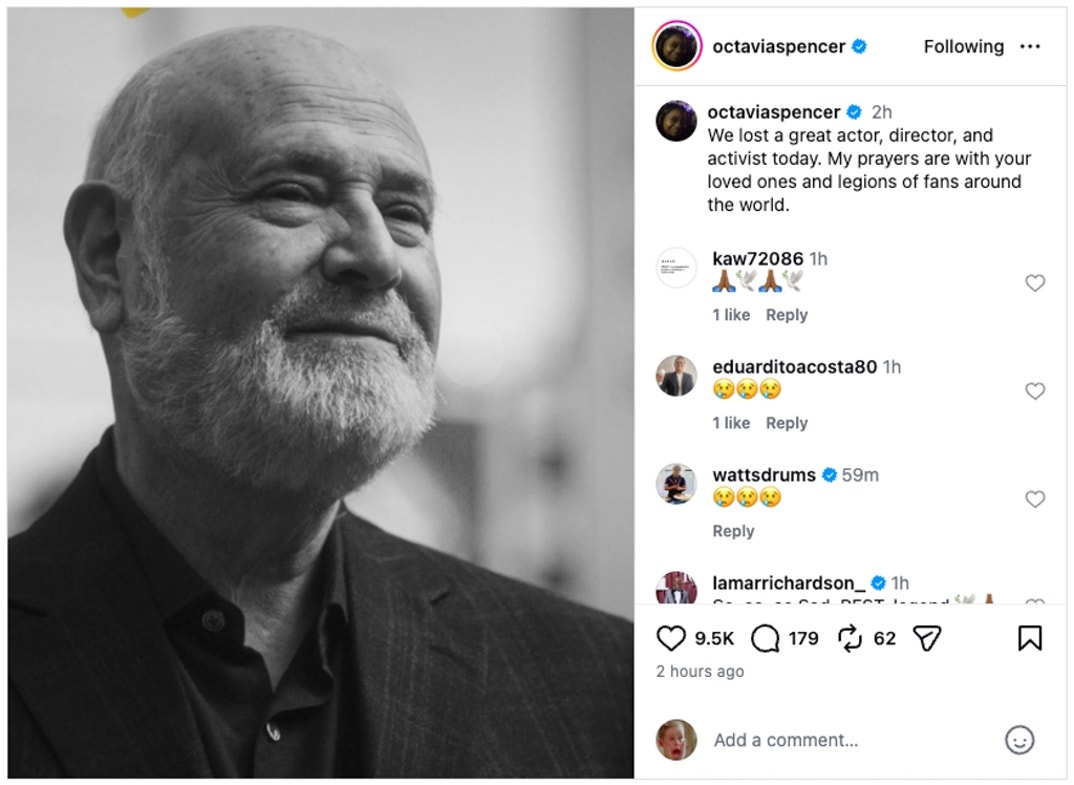The image size is (1074, 785).
Task: Click the 2h timestamp on the caption
Action: coord(882,112)
